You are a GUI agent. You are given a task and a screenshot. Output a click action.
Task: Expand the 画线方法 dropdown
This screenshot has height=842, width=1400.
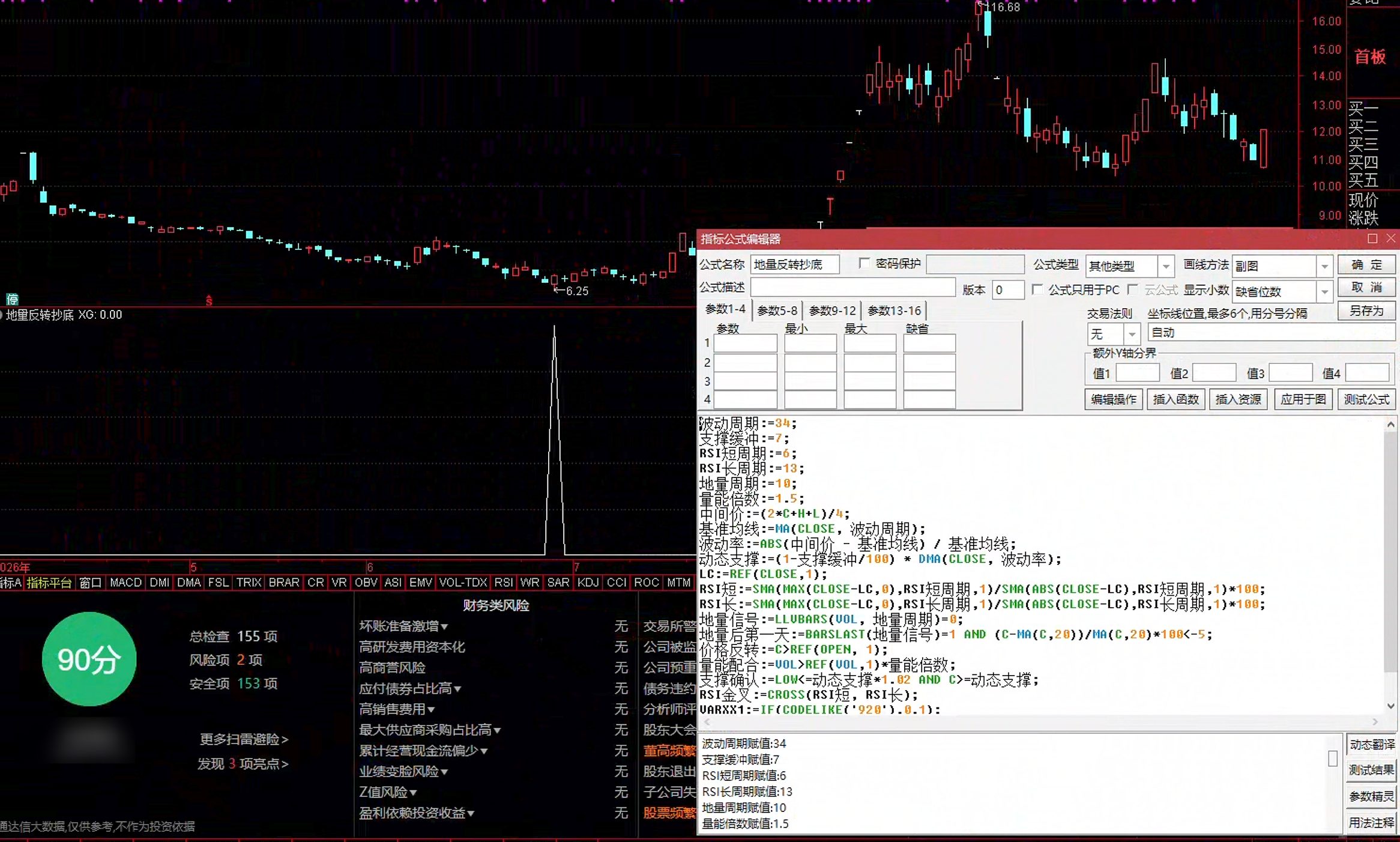[x=1324, y=265]
